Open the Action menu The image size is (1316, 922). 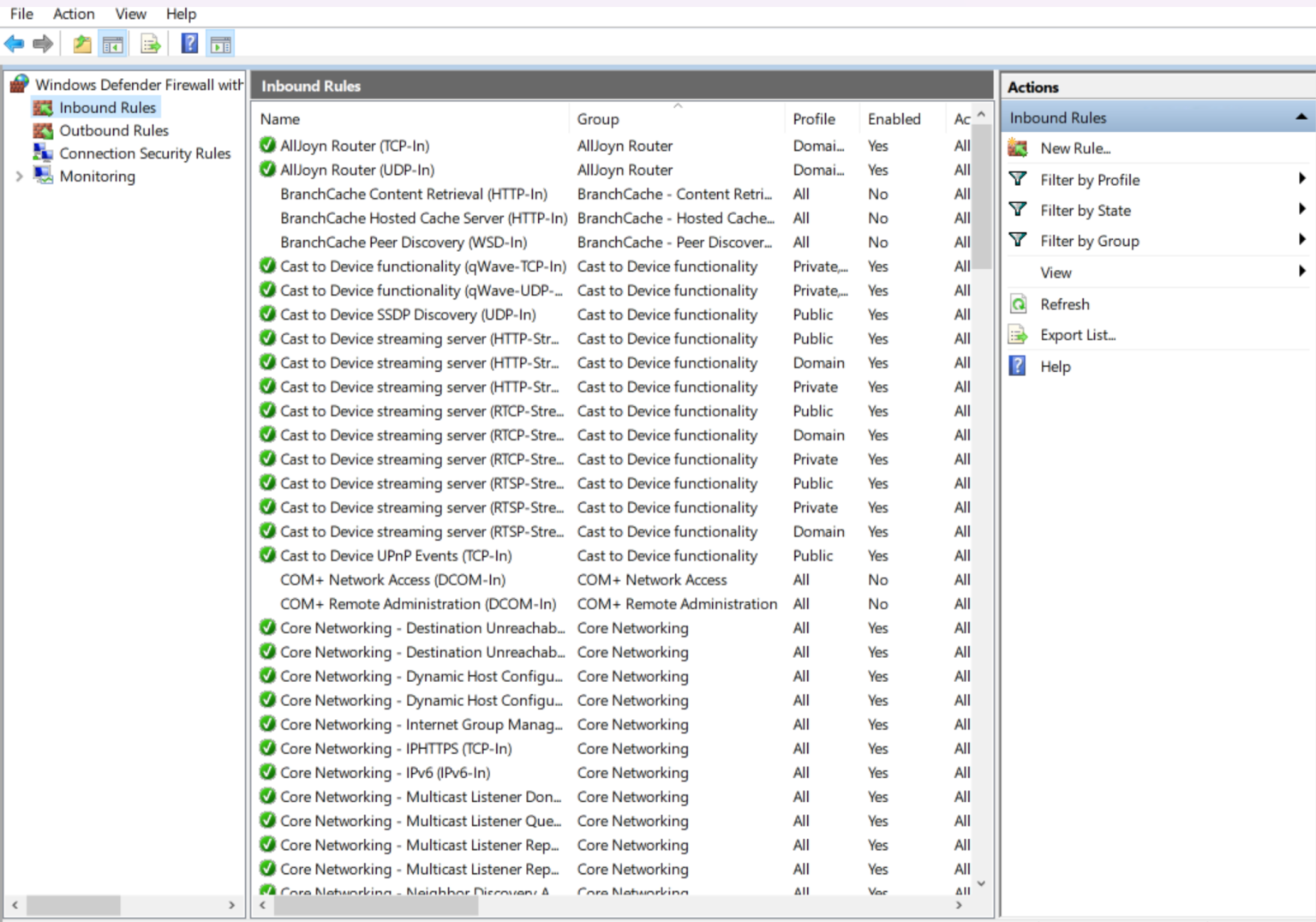[x=74, y=14]
